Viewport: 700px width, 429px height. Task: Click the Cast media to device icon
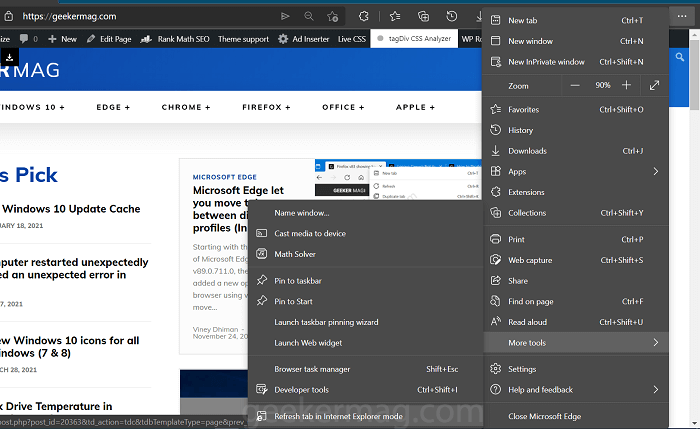tap(262, 233)
